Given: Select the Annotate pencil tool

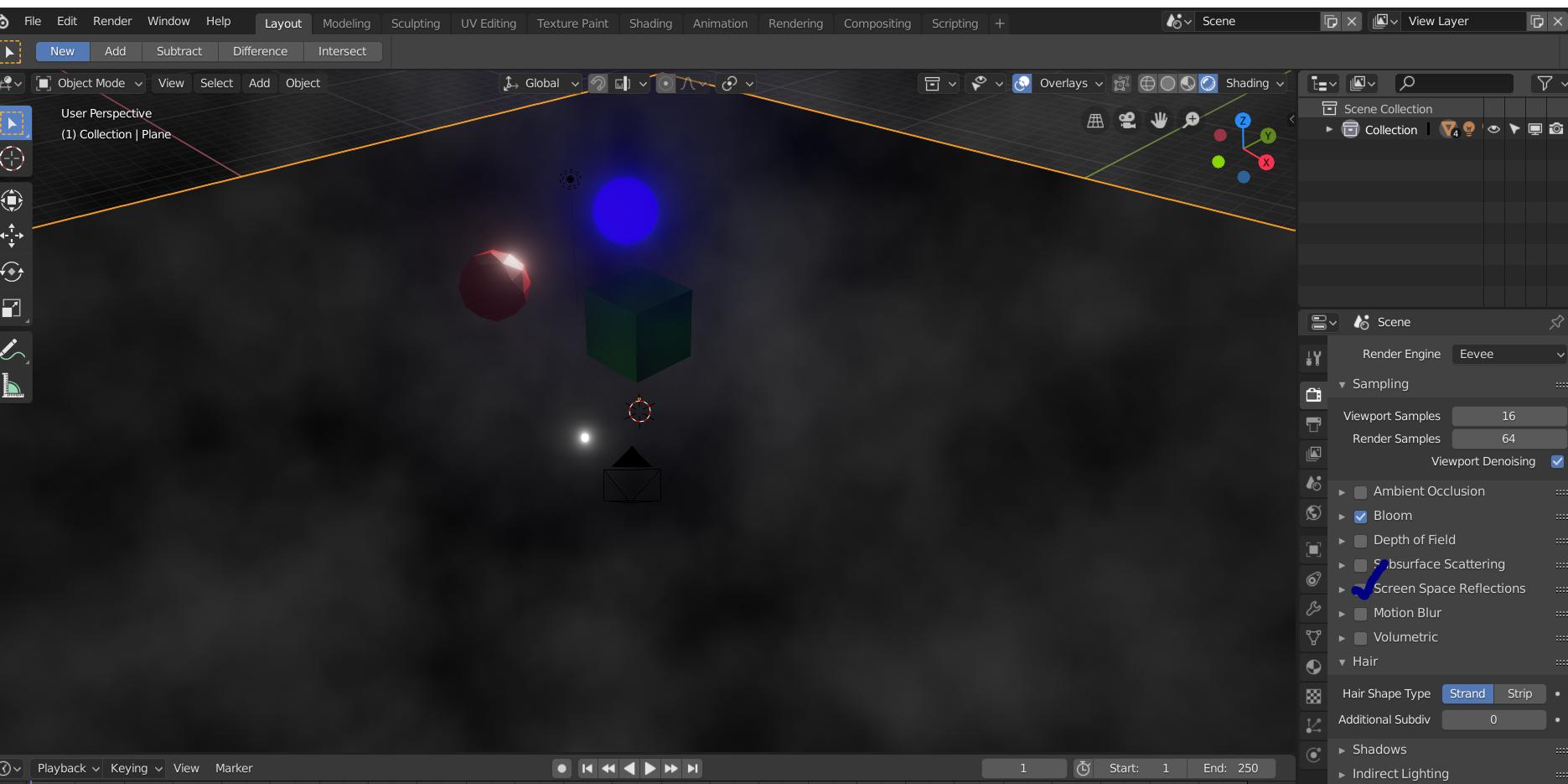Looking at the screenshot, I should tap(13, 349).
